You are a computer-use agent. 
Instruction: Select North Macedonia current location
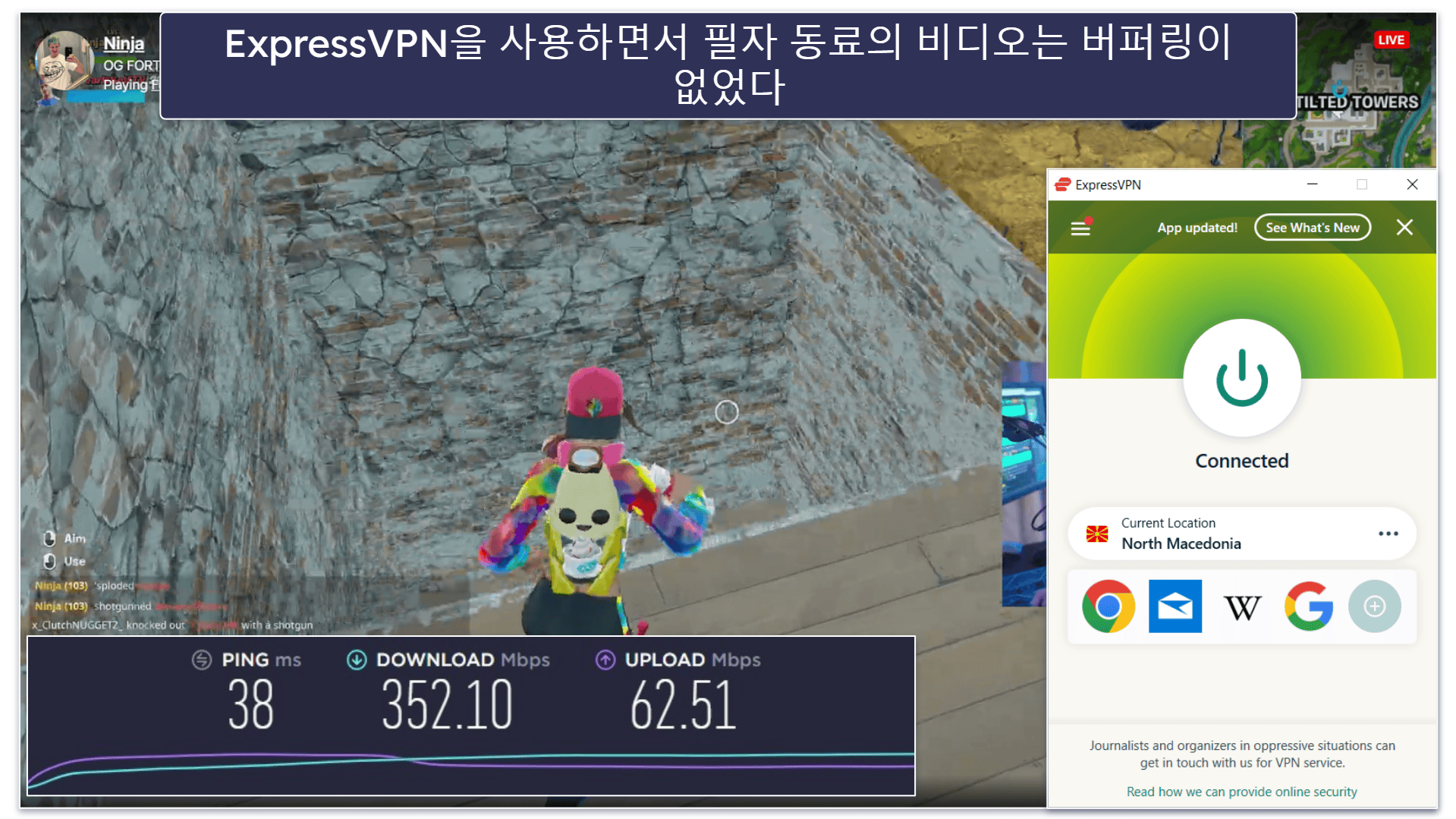coord(1241,534)
